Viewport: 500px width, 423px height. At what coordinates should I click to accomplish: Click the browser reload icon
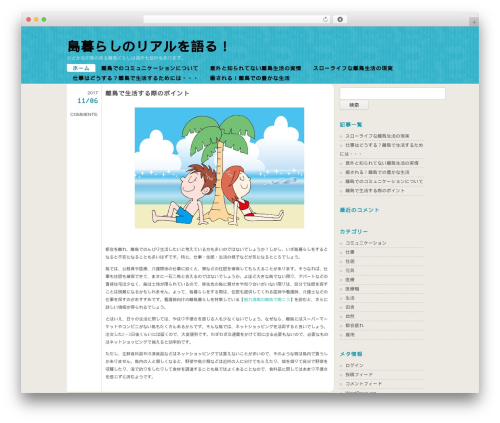click(325, 20)
